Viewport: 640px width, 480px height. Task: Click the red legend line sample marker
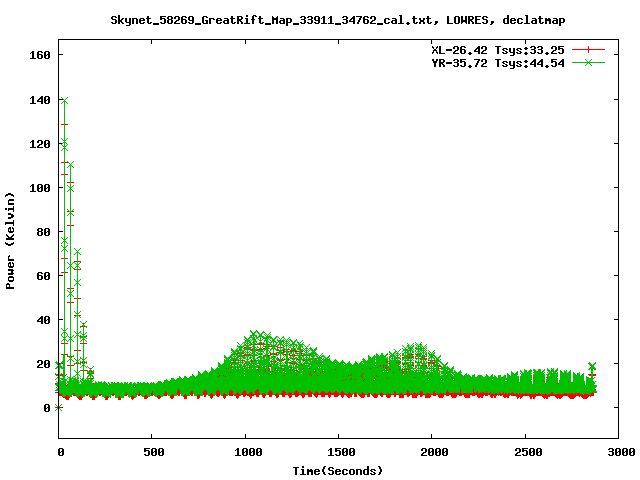(x=588, y=50)
